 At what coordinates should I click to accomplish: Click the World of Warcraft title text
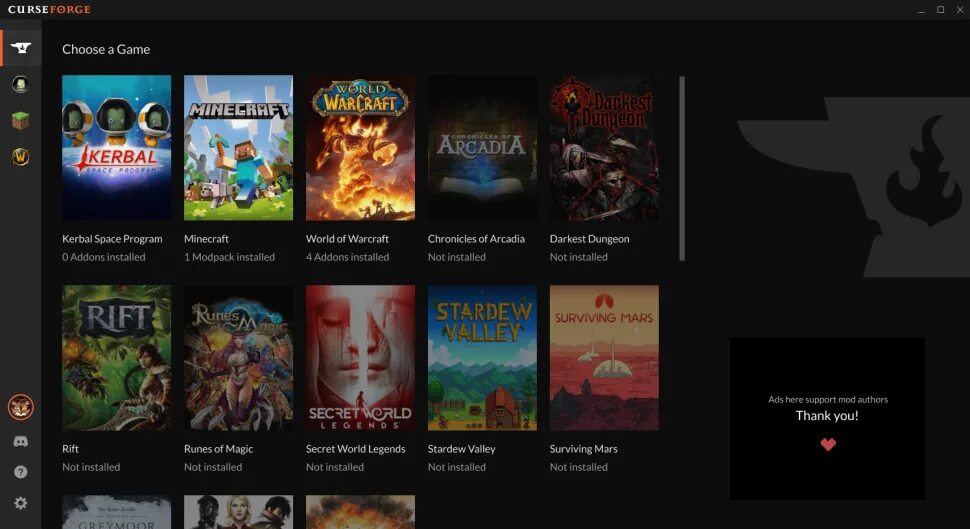(x=347, y=239)
